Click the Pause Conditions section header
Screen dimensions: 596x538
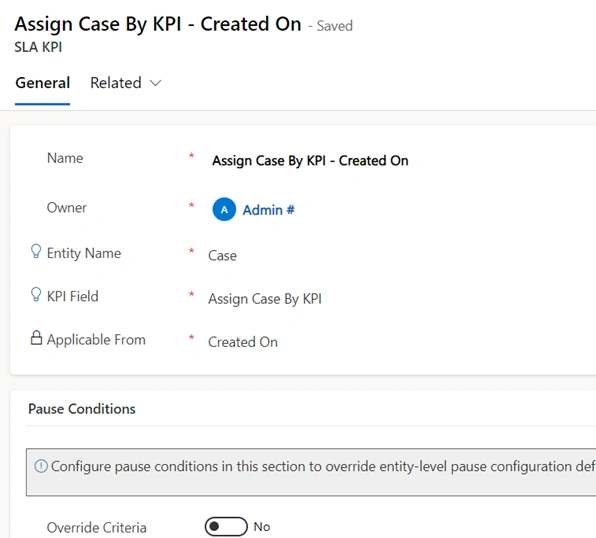[x=82, y=409]
